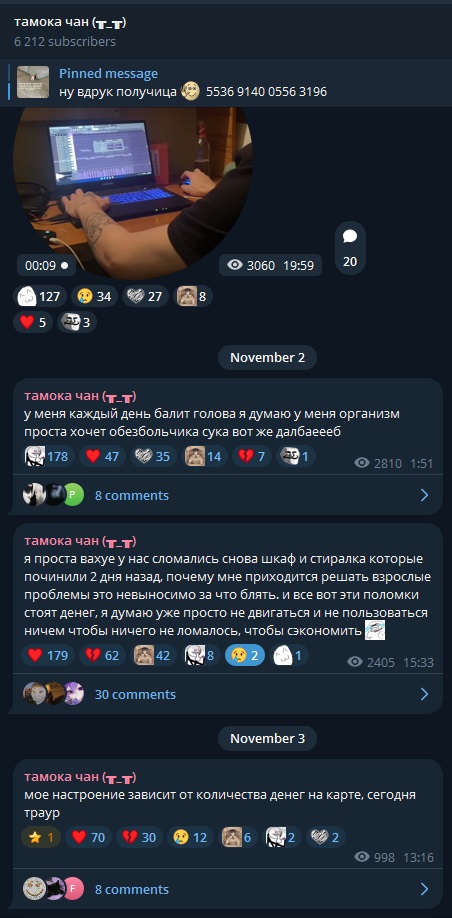
Task: Toggle the red heart reaction with 5
Action: pyautogui.click(x=33, y=323)
